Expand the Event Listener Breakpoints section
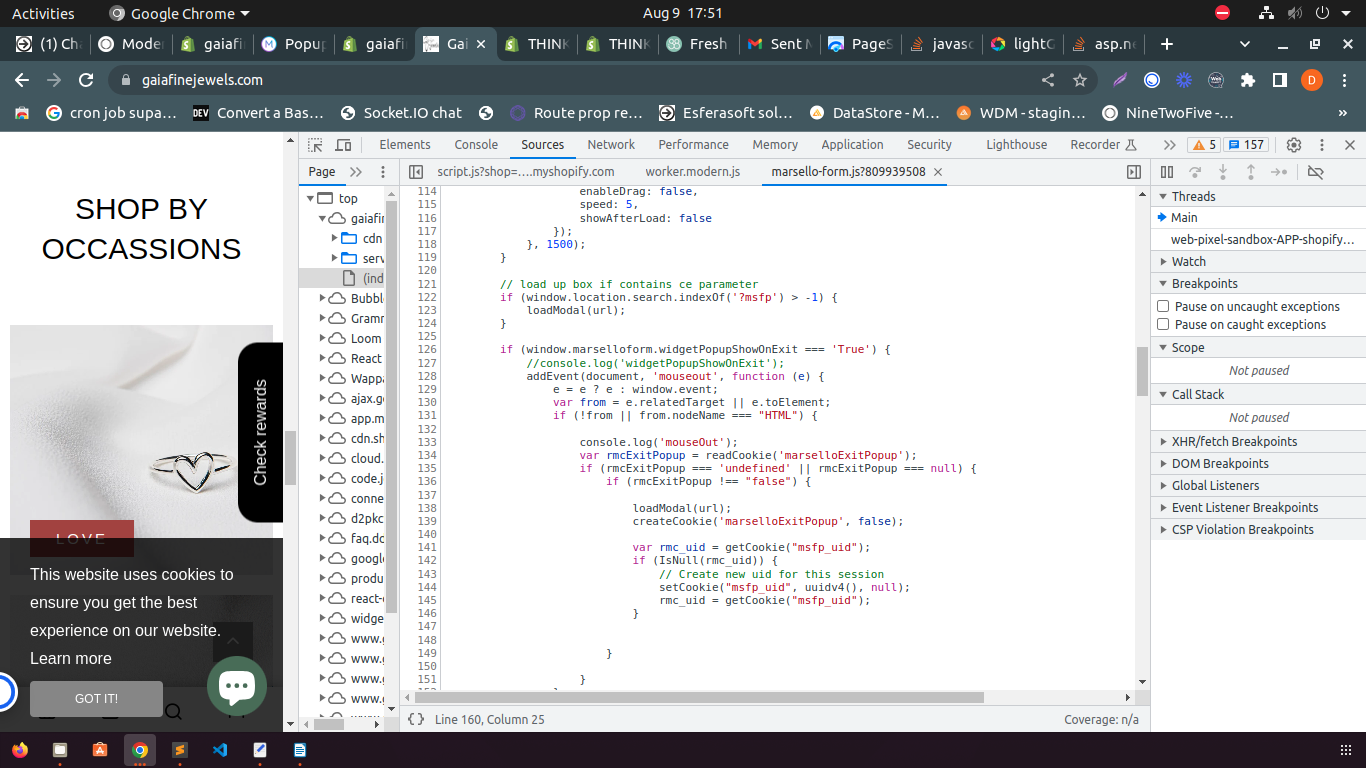The image size is (1366, 768). [x=1244, y=507]
